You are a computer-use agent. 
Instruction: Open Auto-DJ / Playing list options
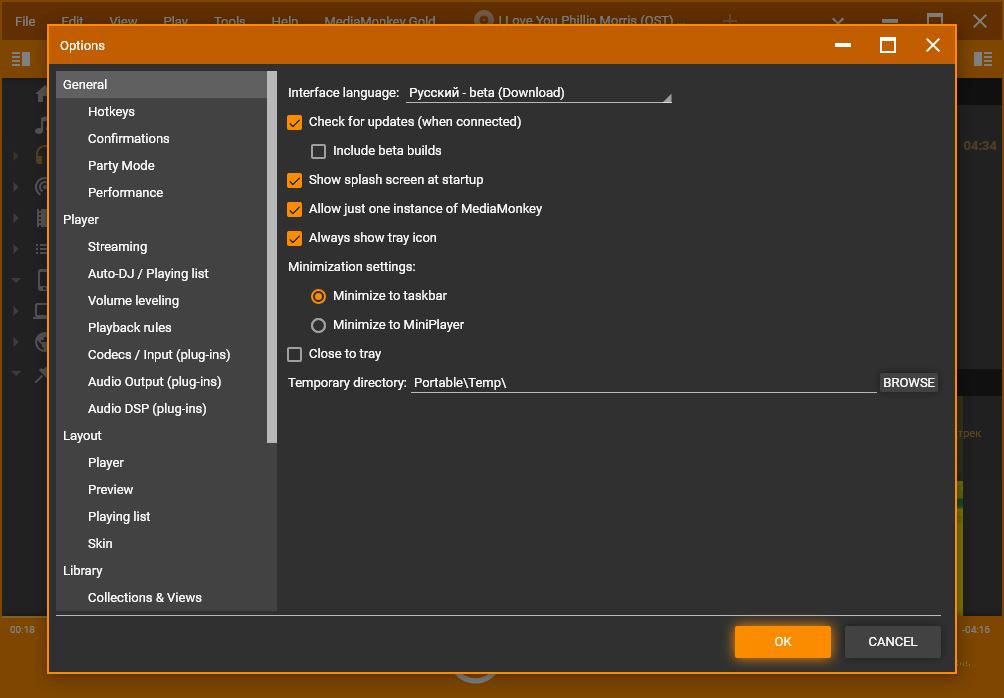coord(161,273)
